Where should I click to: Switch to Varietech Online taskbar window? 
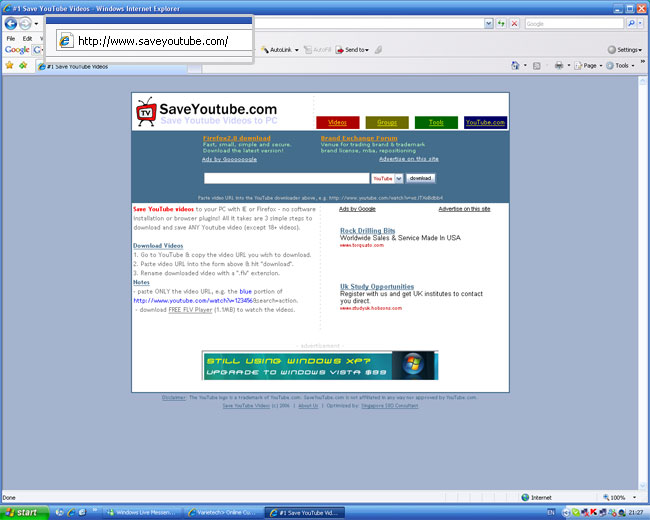click(x=223, y=513)
